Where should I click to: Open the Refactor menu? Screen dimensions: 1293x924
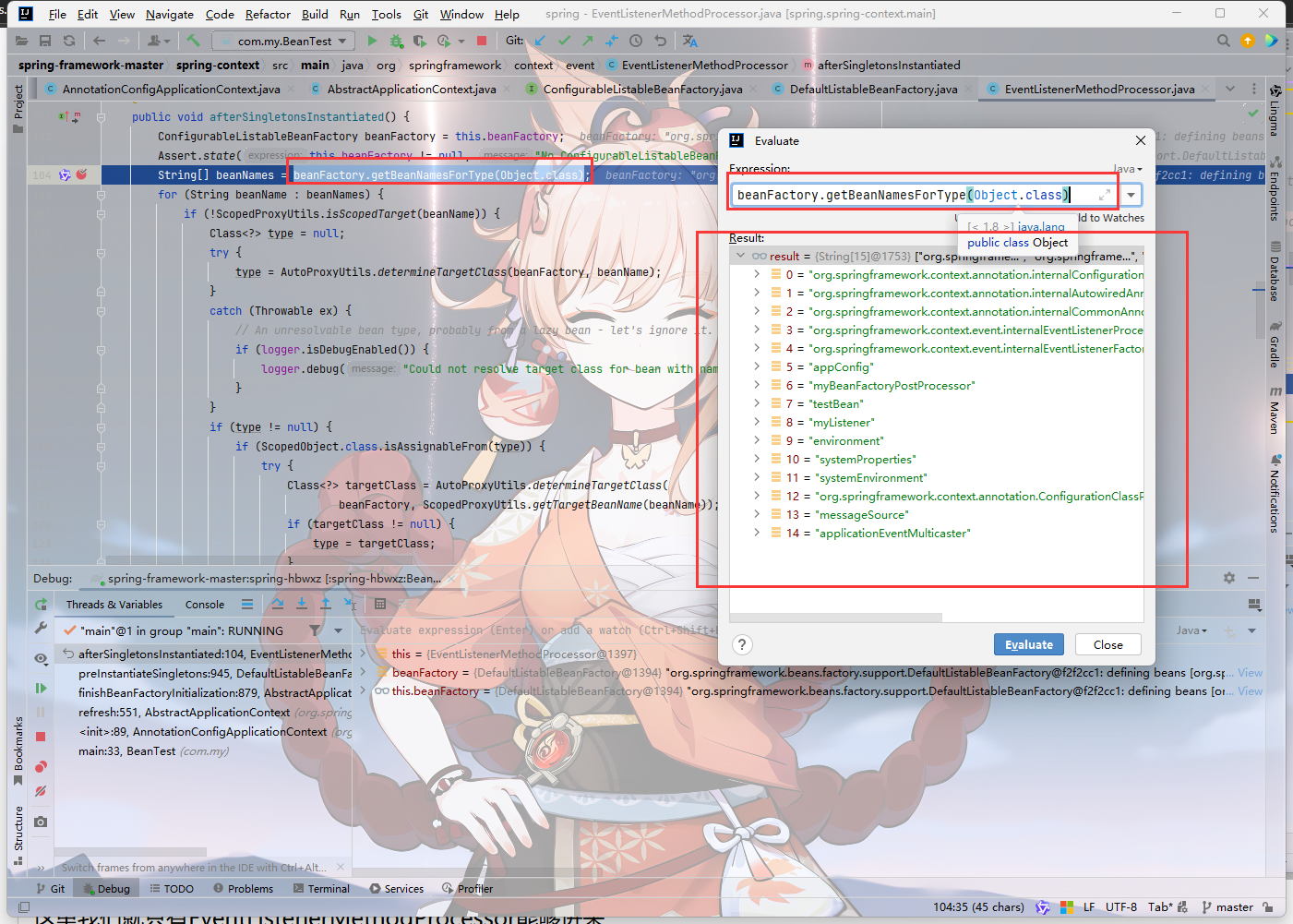click(x=268, y=14)
